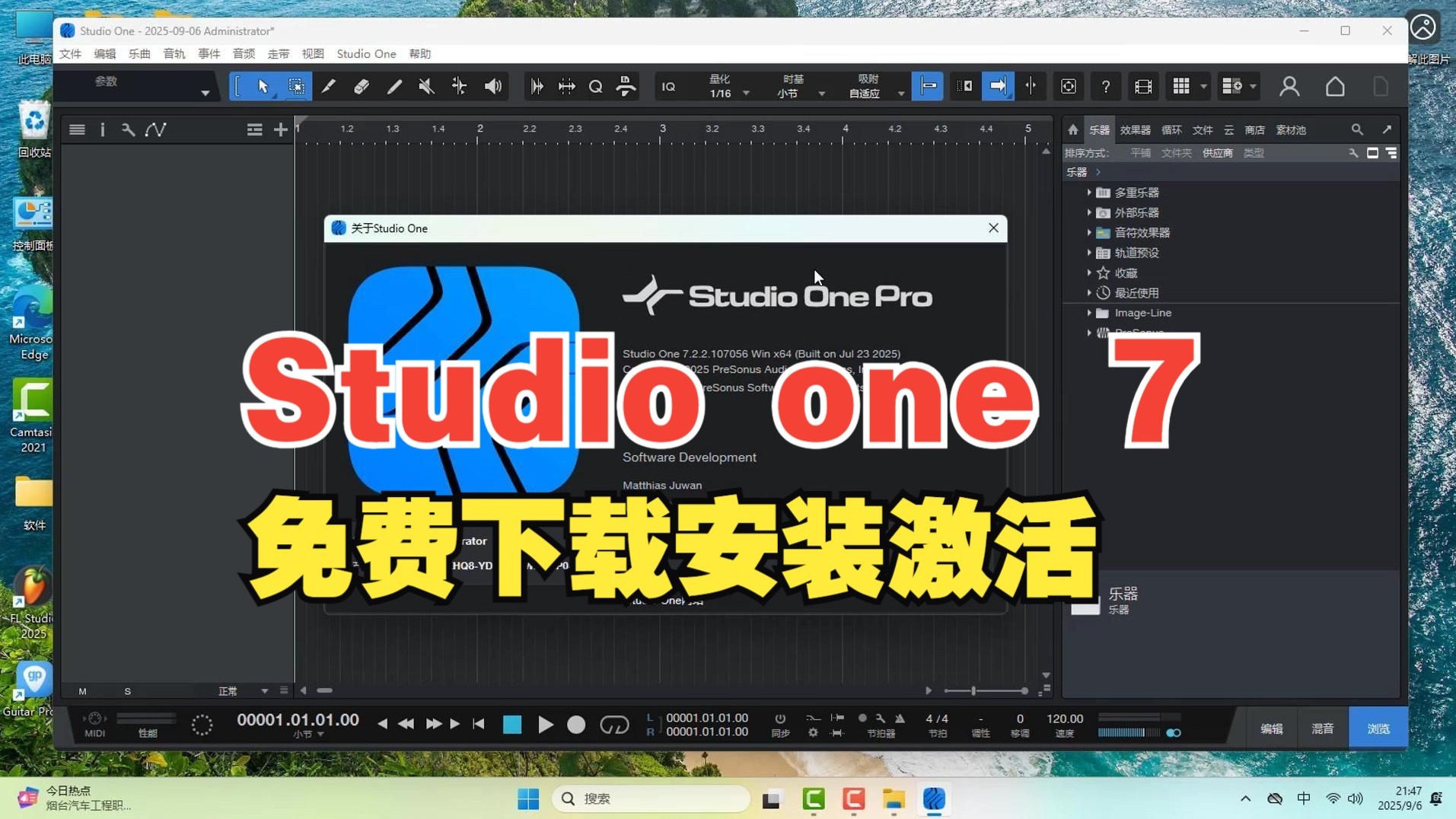
Task: Go to the Start page home icon
Action: (x=1335, y=87)
